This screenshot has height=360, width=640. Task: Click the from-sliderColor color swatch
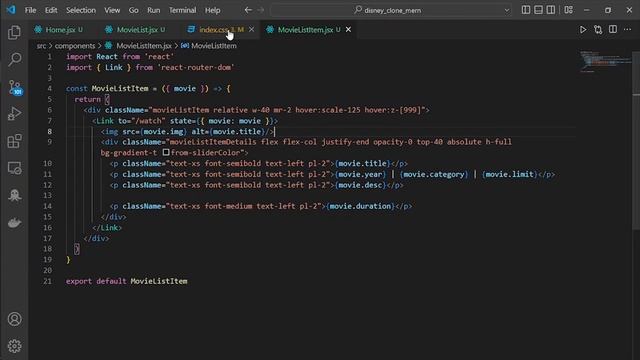point(166,152)
